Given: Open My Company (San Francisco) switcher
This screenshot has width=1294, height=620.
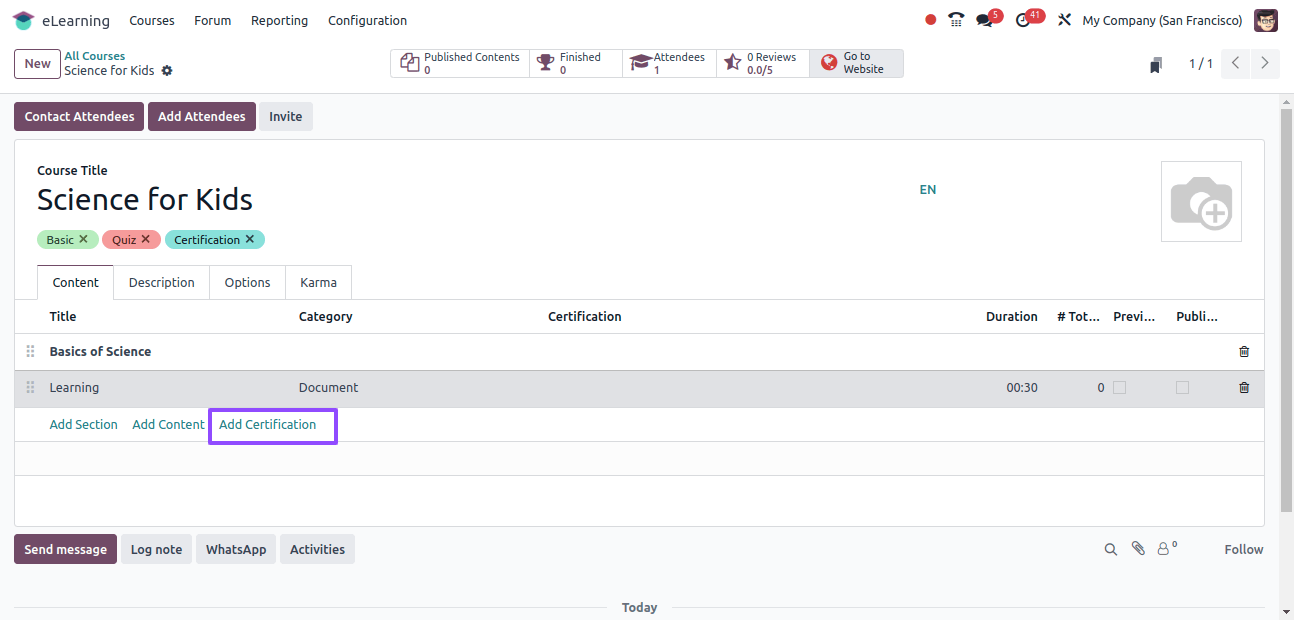Looking at the screenshot, I should [x=1163, y=20].
